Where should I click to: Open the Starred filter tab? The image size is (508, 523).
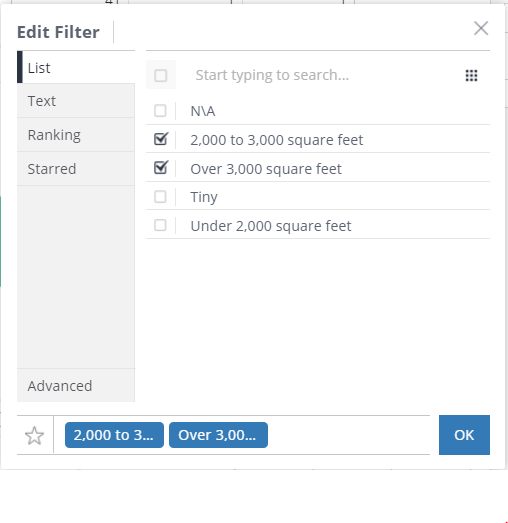(x=76, y=169)
